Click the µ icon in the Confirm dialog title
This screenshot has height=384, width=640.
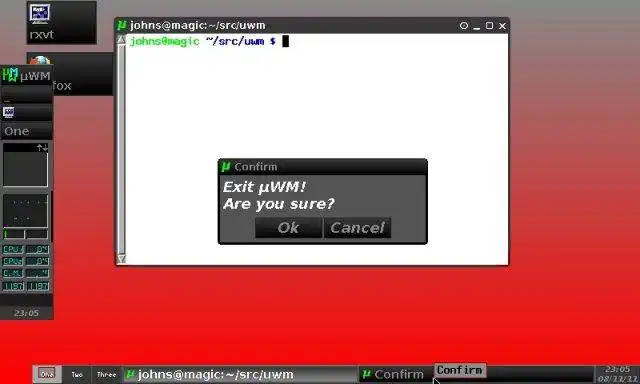pyautogui.click(x=226, y=166)
